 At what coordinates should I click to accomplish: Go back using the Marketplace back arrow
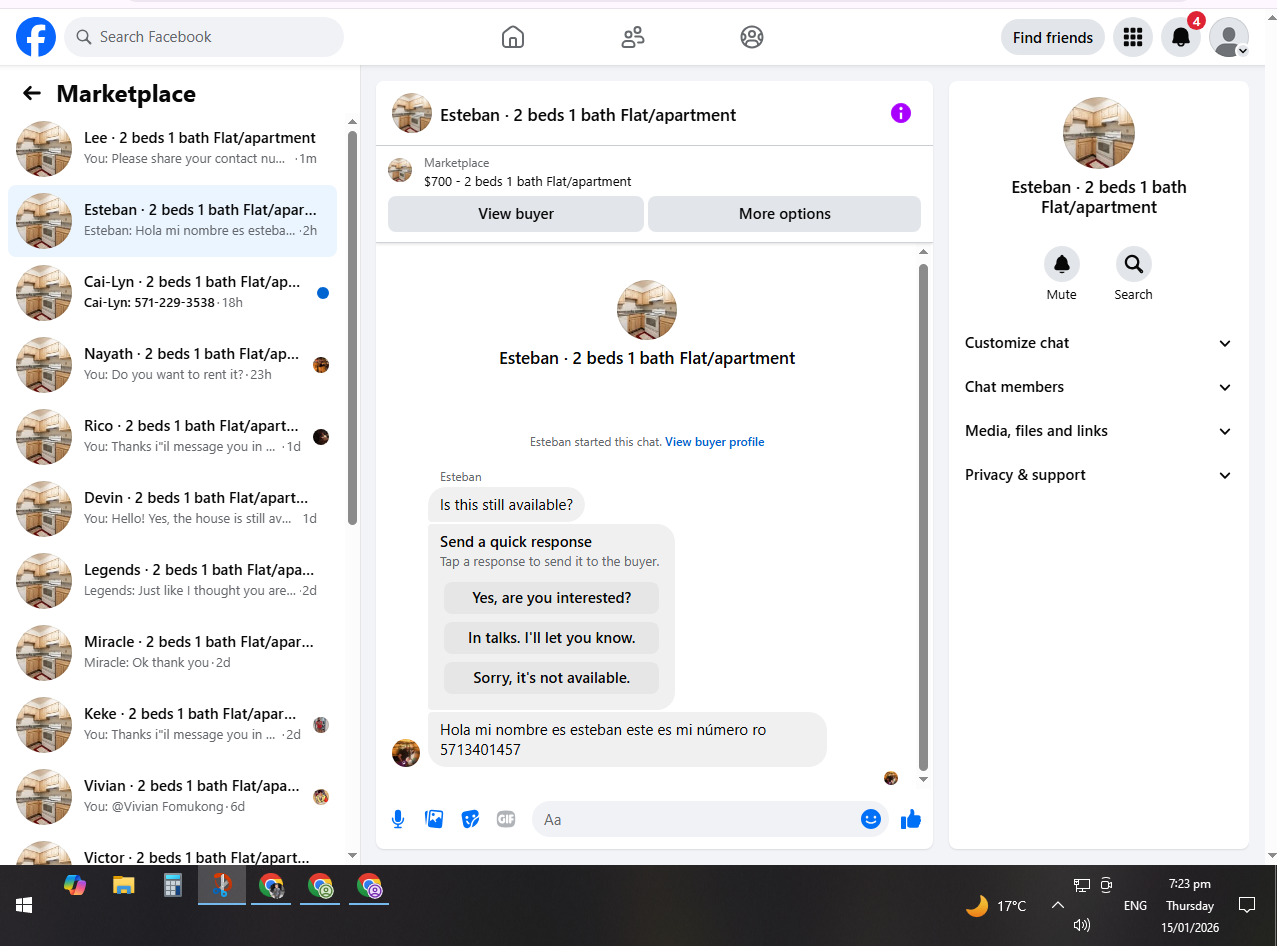click(32, 93)
